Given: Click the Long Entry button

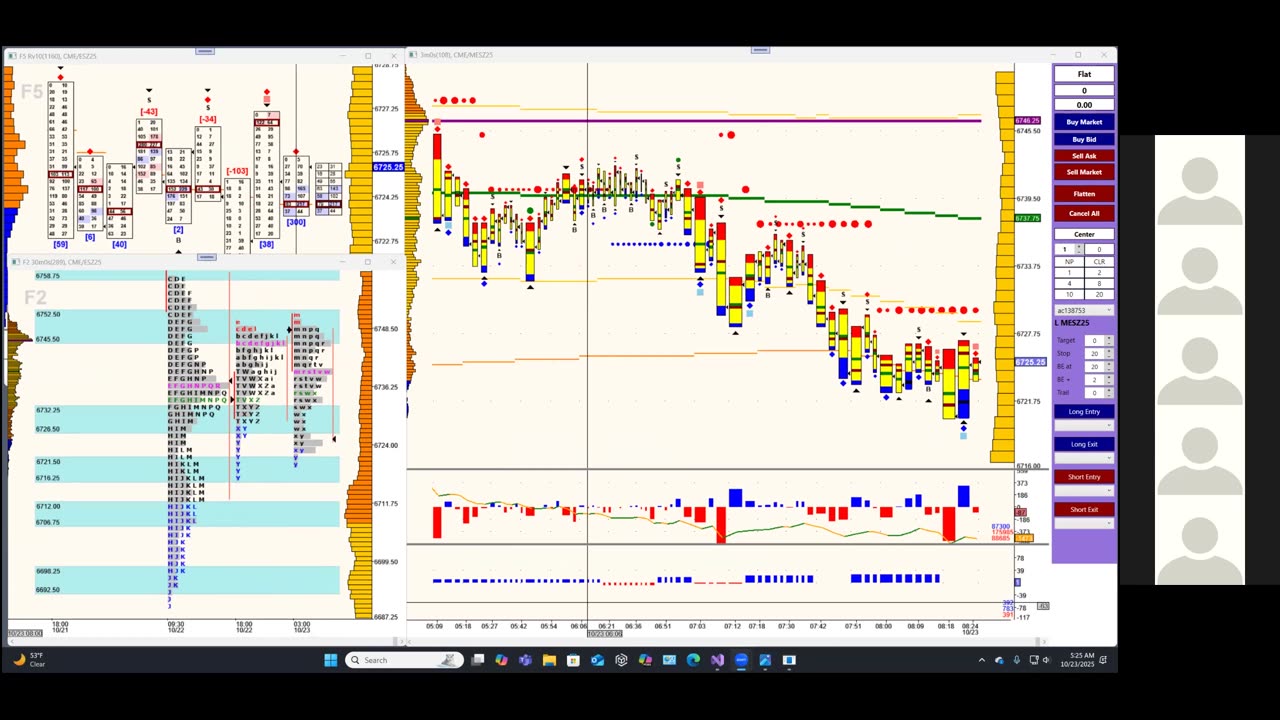Looking at the screenshot, I should pyautogui.click(x=1084, y=412).
